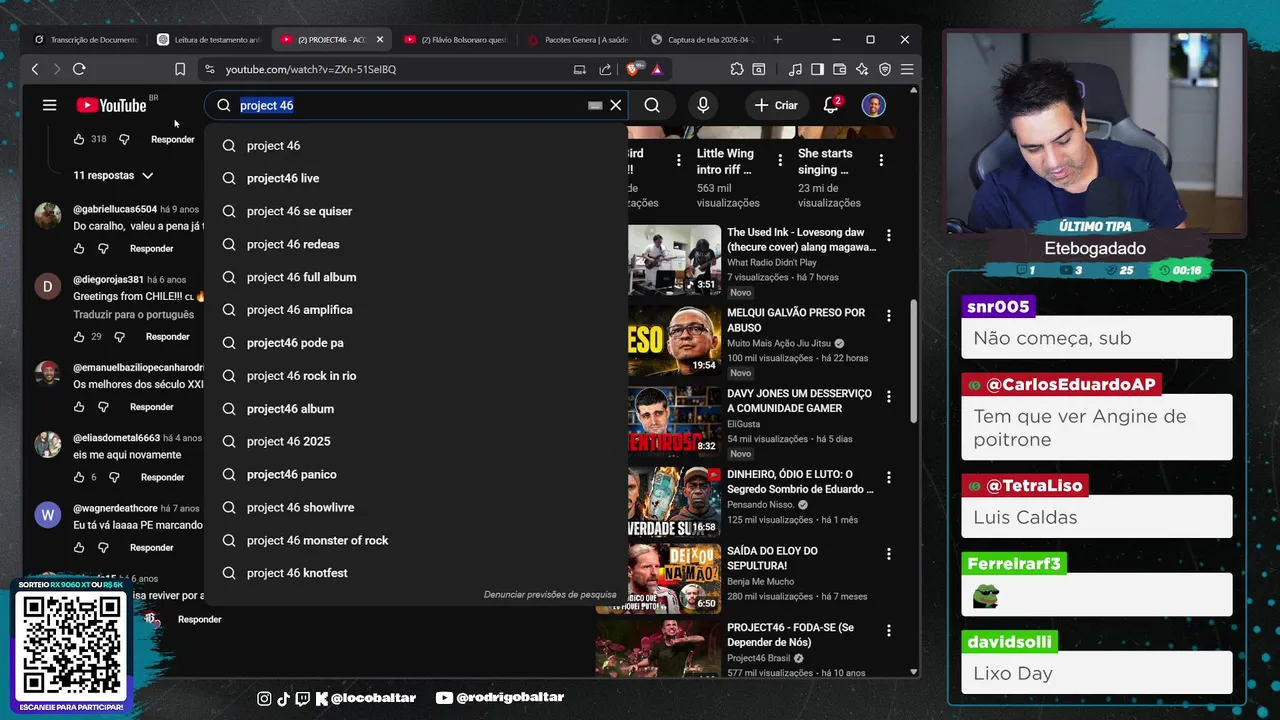Go back with browser back arrow
1280x720 pixels.
click(x=35, y=69)
